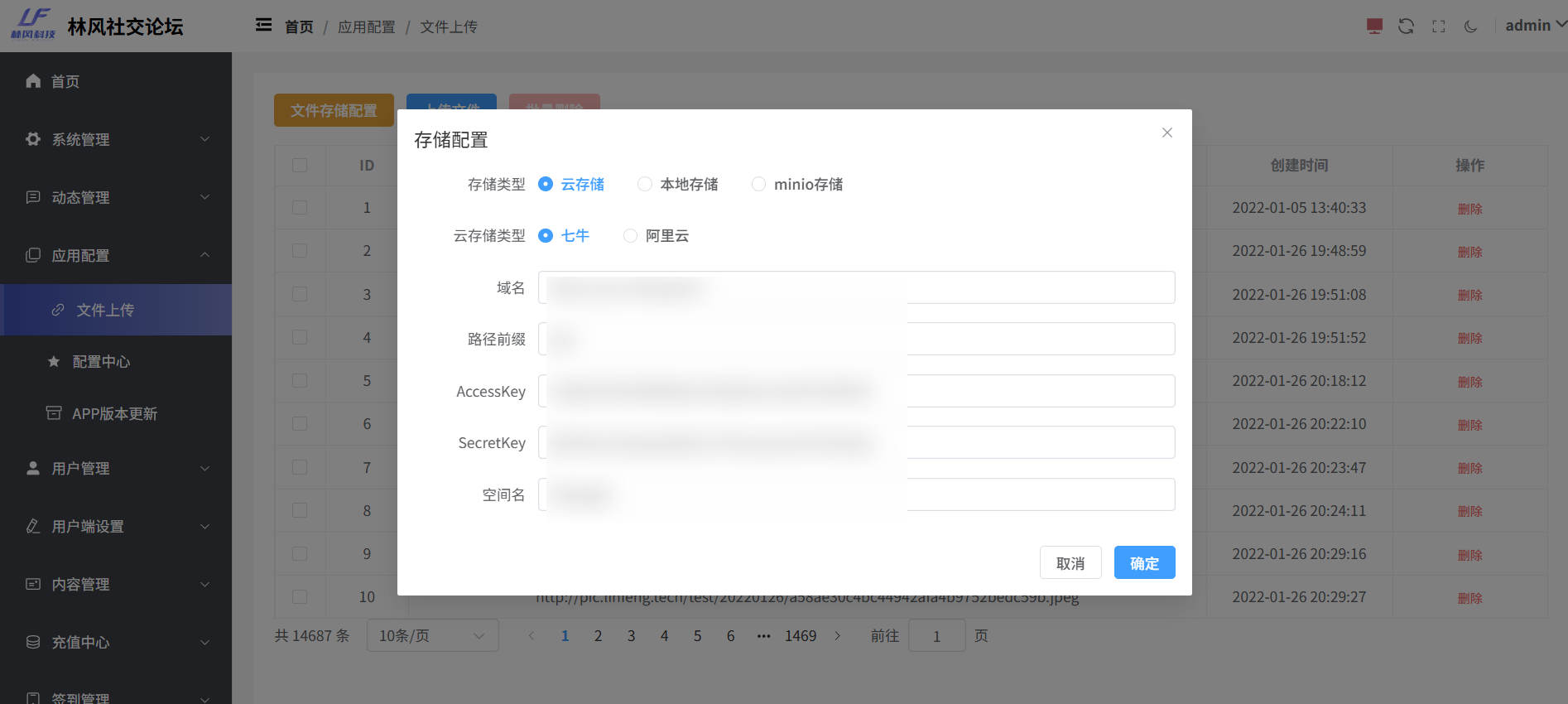Click the link icon beside 文件上传
Viewport: 1568px width, 704px height.
pos(58,310)
